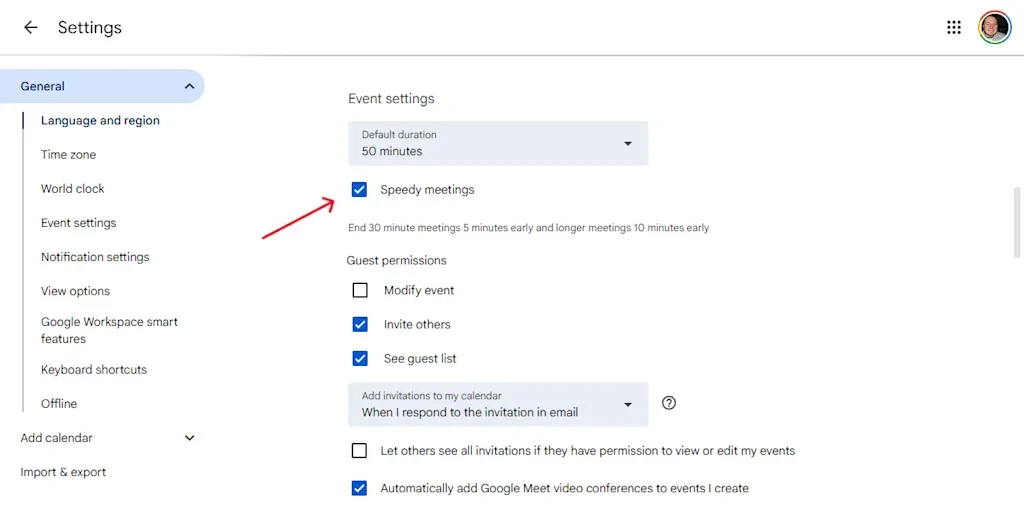Uncheck the See guest list checkbox
Image resolution: width=1024 pixels, height=512 pixels.
coord(360,359)
